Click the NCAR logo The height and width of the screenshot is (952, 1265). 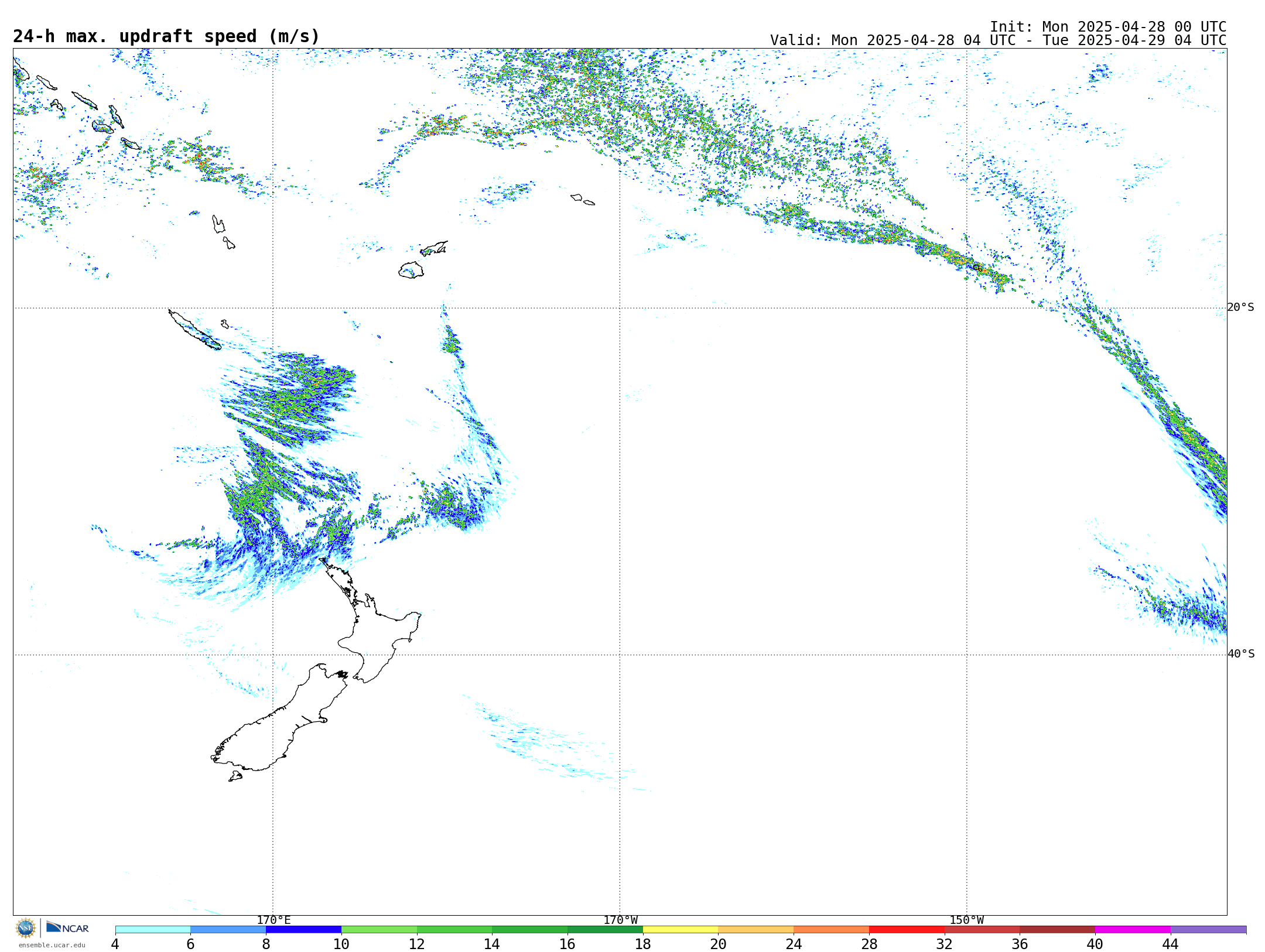tap(67, 927)
